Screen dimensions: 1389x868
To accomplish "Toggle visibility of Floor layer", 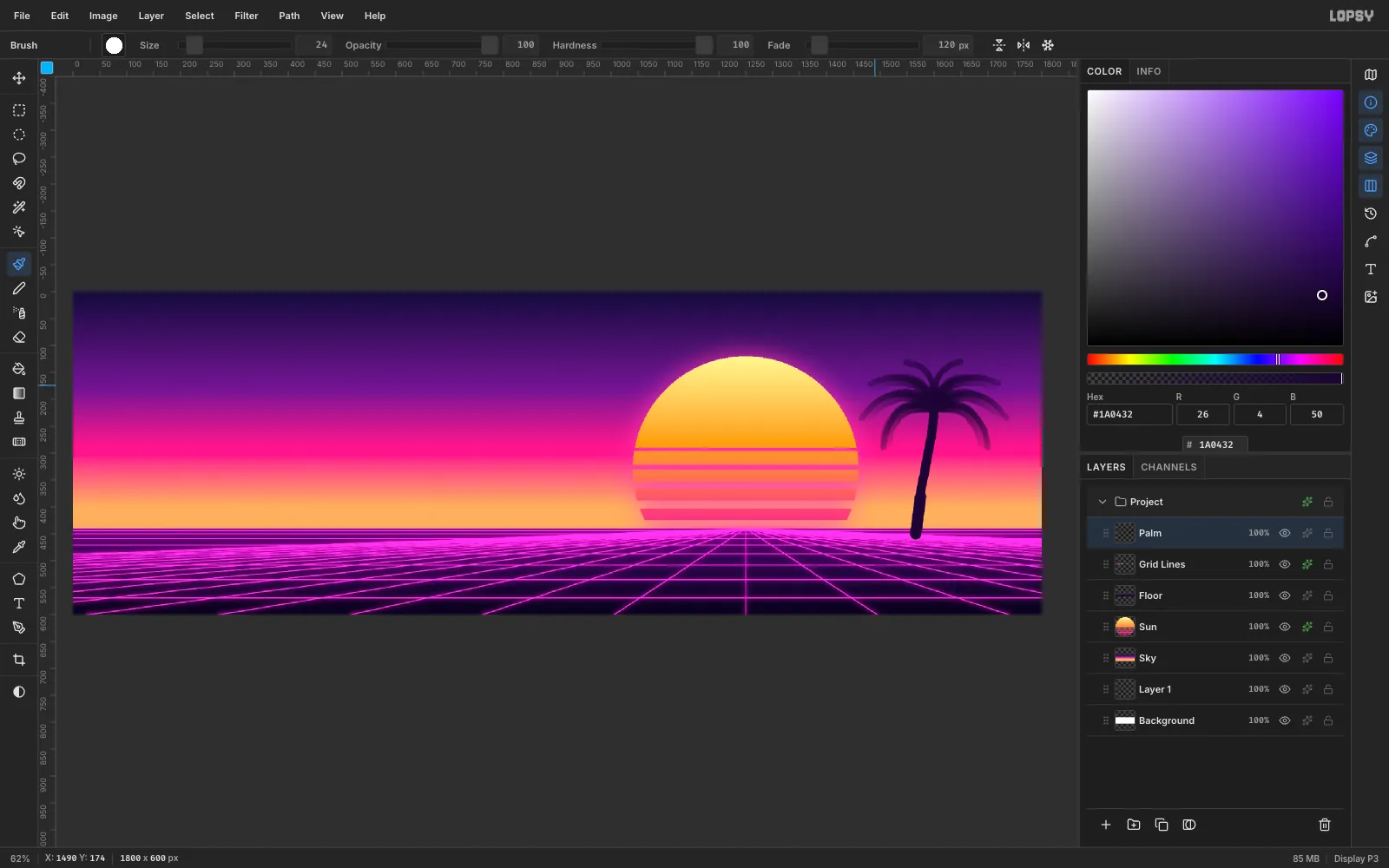I will pyautogui.click(x=1285, y=595).
